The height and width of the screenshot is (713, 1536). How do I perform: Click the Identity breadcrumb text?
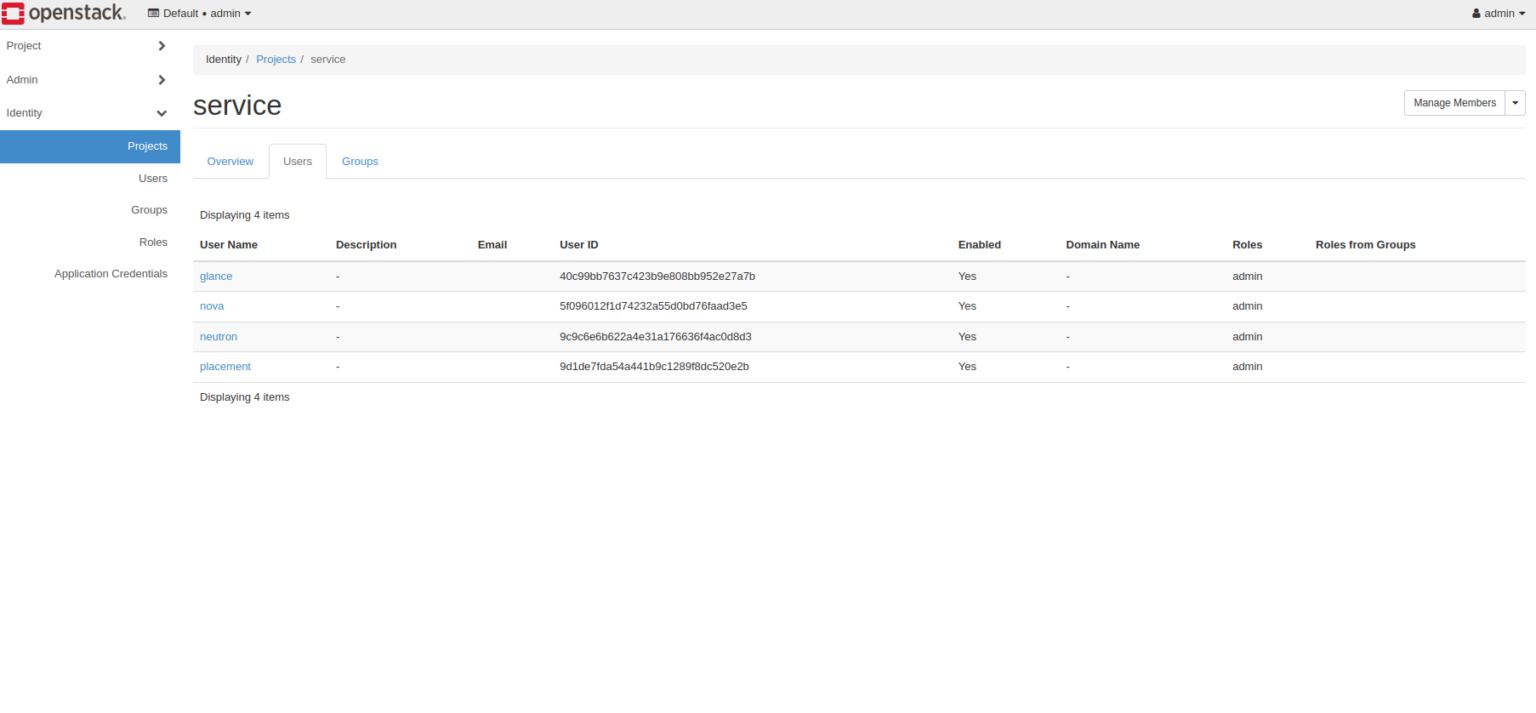pyautogui.click(x=223, y=59)
